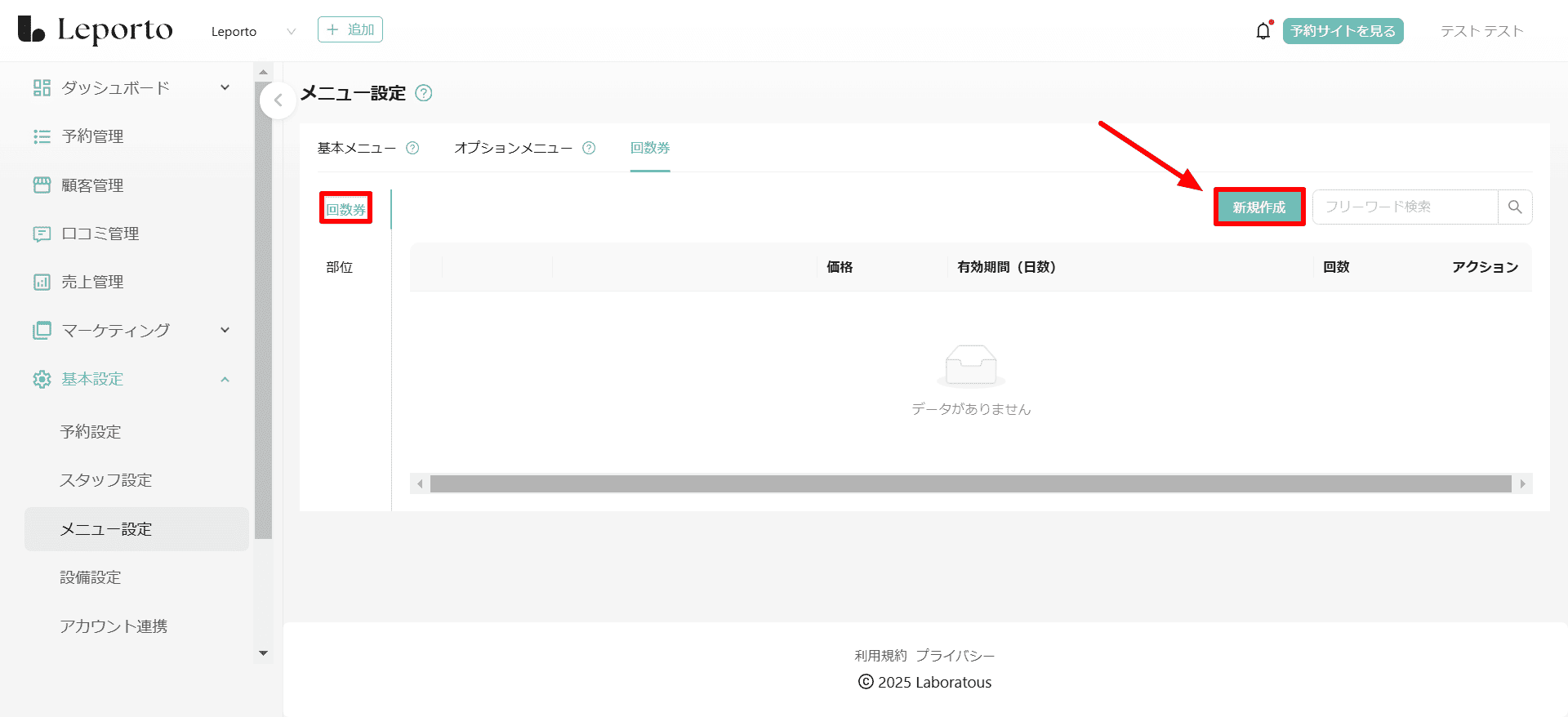Open 売上管理 in the sidebar
This screenshot has height=717, width=1568.
tap(92, 282)
